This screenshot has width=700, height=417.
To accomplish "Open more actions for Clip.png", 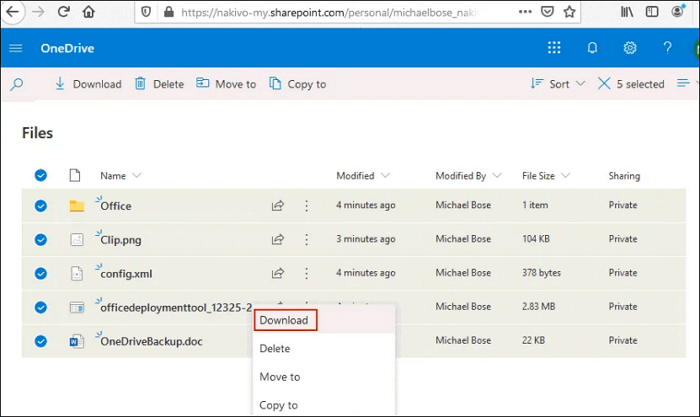I will coord(306,239).
